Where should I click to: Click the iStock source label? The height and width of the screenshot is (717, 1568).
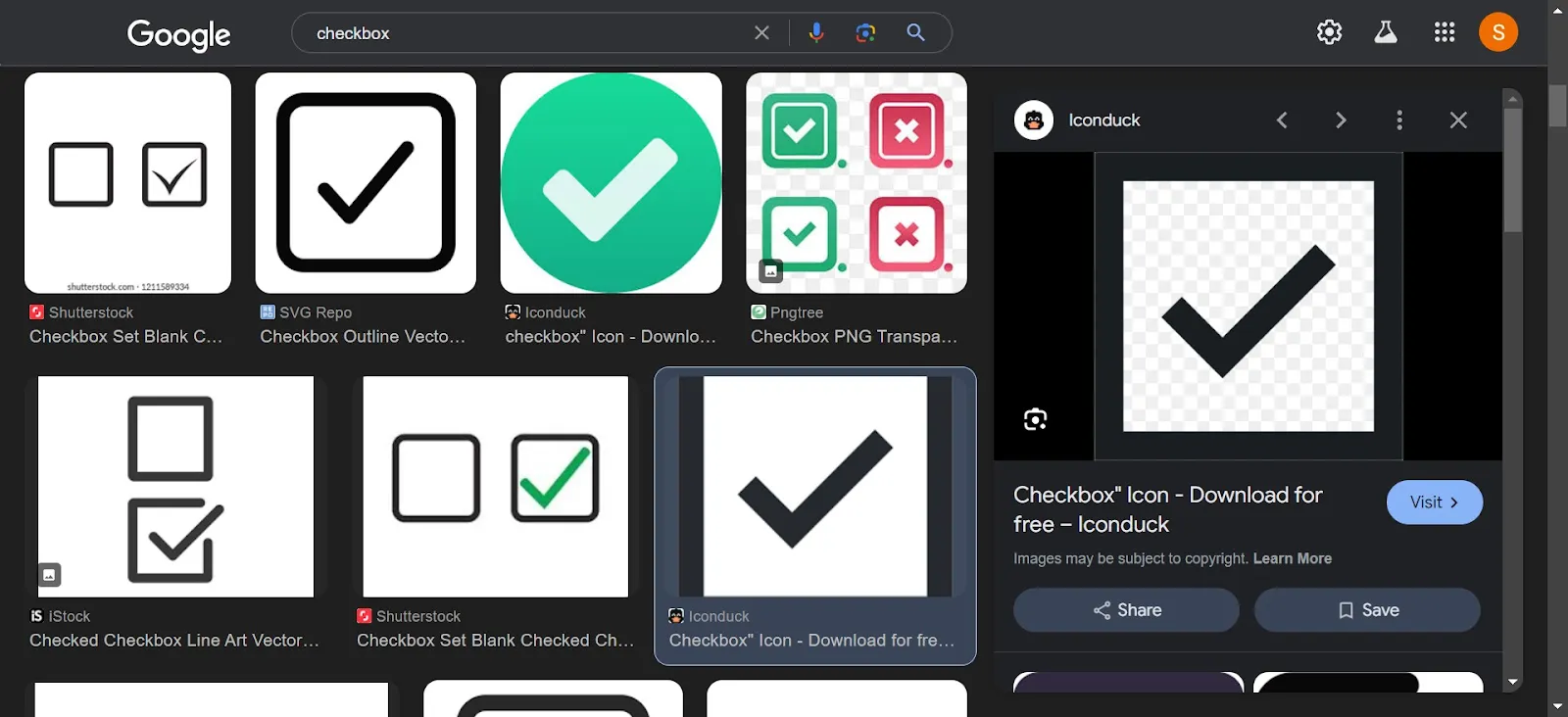click(x=60, y=616)
